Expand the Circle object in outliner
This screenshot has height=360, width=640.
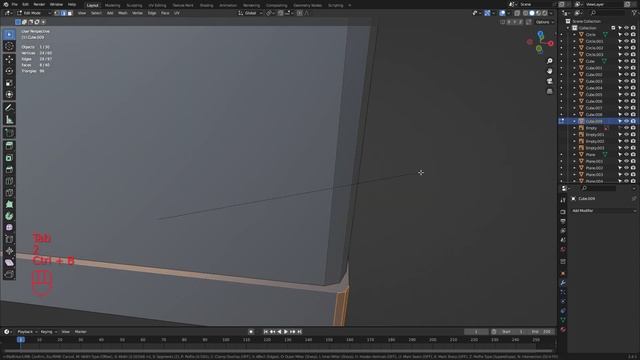click(574, 35)
